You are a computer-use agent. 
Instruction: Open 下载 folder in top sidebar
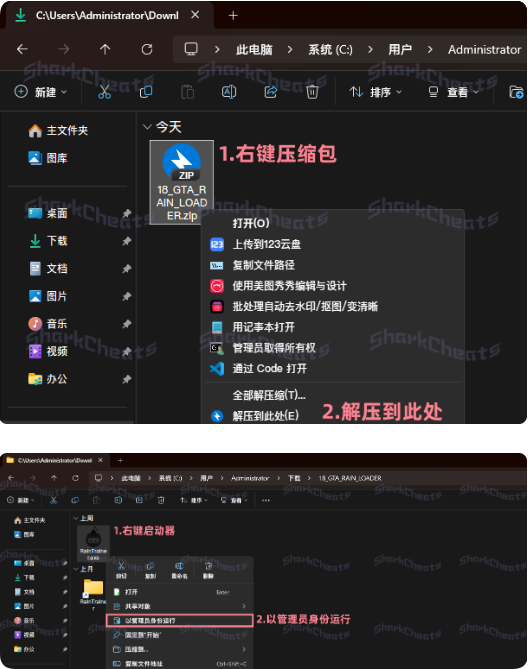point(57,241)
